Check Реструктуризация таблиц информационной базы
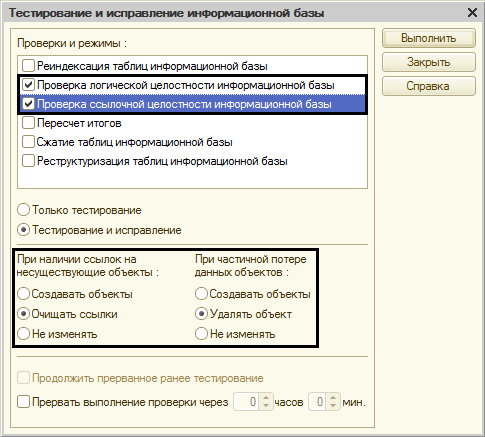Screen dimensions: 485x437 pyautogui.click(x=28, y=161)
